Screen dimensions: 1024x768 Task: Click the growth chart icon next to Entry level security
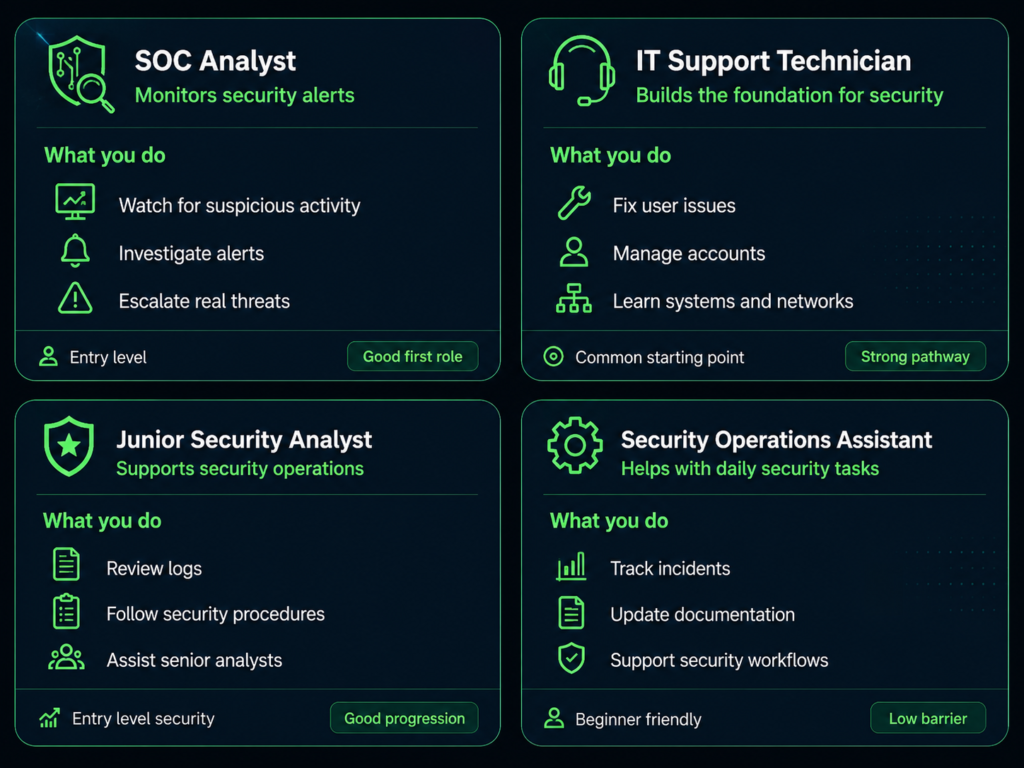click(x=50, y=718)
